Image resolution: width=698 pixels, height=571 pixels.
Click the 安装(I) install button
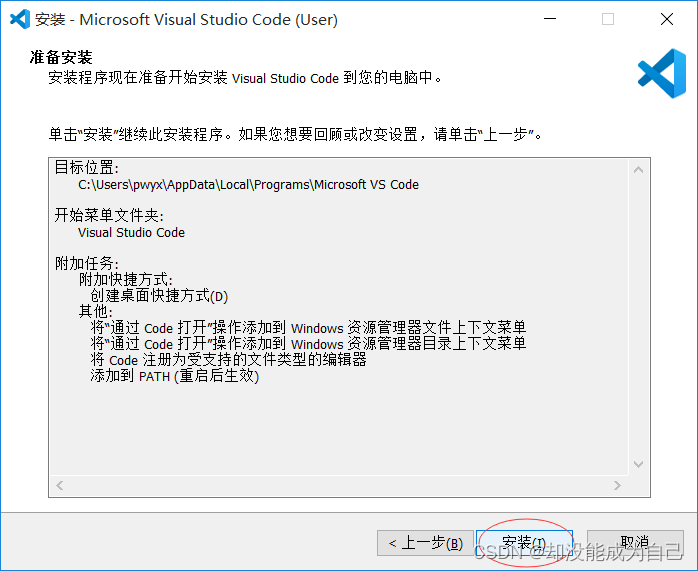(x=524, y=543)
